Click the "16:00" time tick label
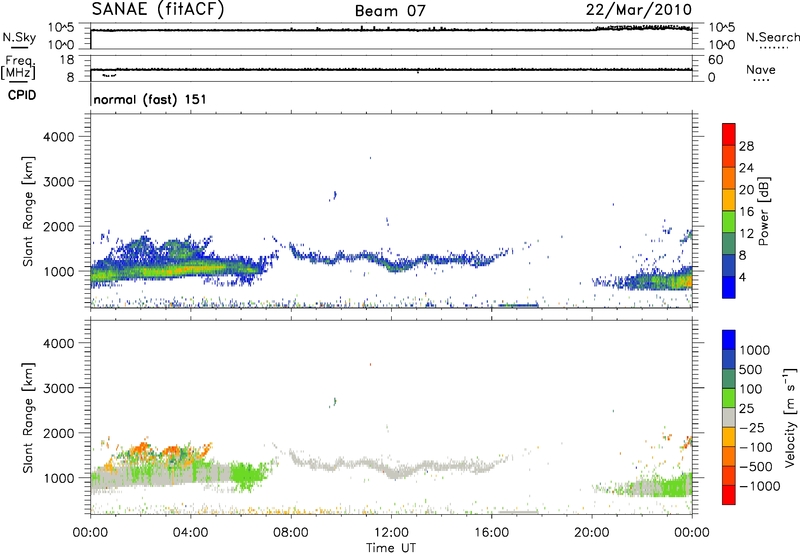The height and width of the screenshot is (554, 800). [x=491, y=533]
